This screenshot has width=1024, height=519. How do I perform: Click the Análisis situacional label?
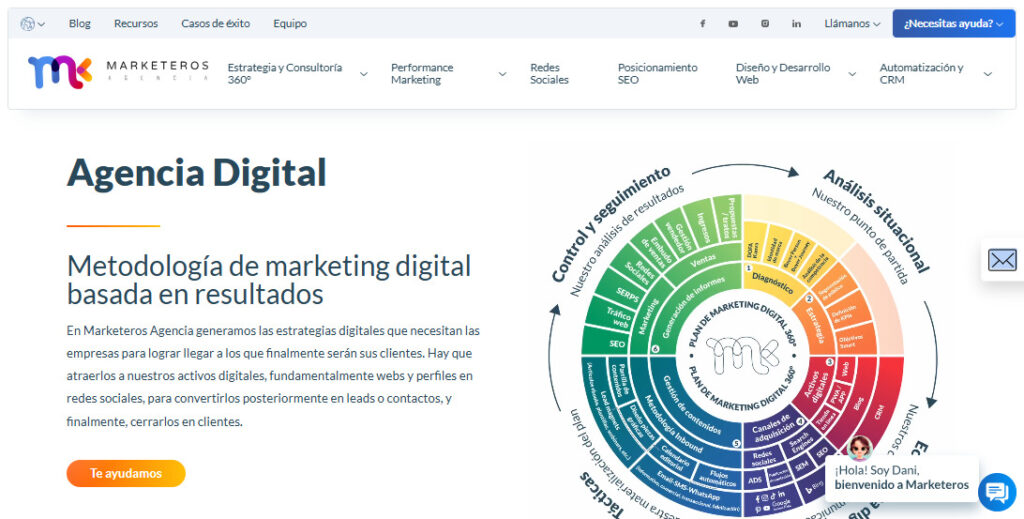[875, 220]
